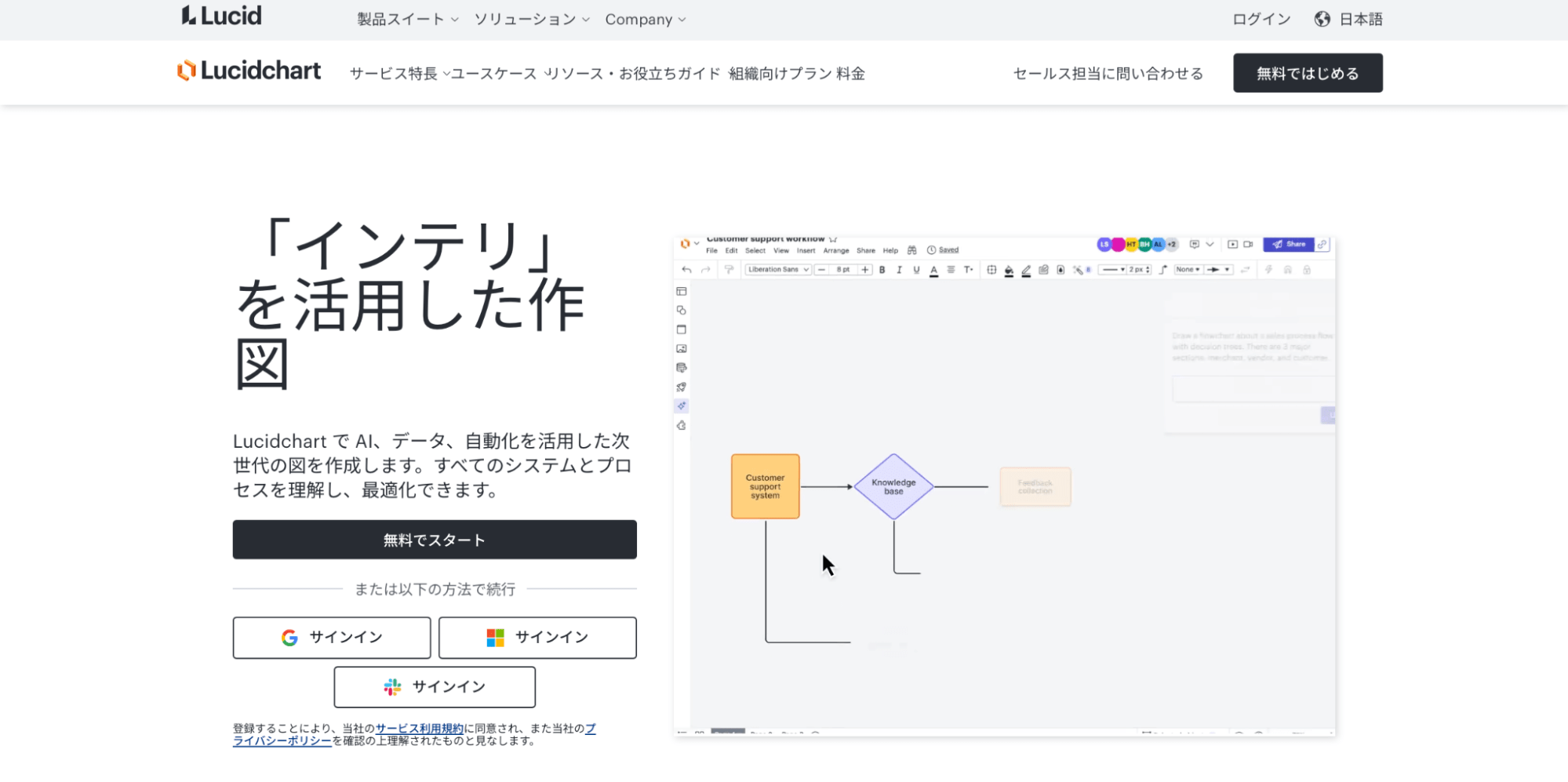
Task: Open text alignment icon in preview toolbar
Action: [x=951, y=270]
